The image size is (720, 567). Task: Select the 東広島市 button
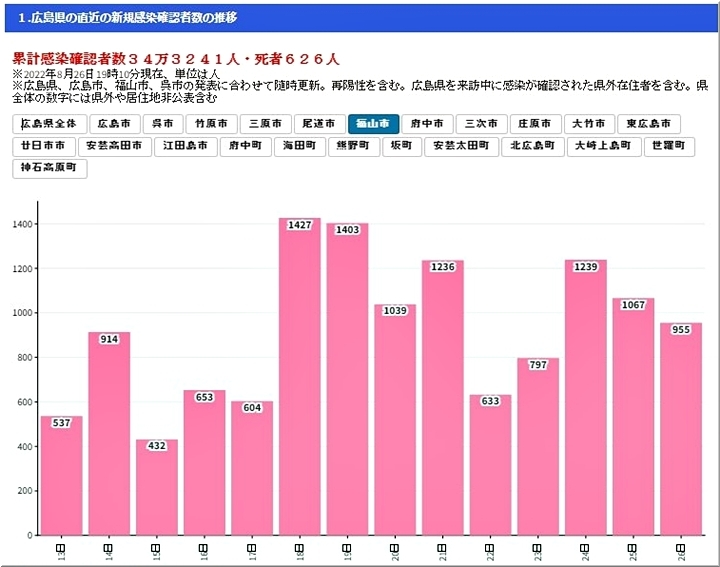click(648, 124)
